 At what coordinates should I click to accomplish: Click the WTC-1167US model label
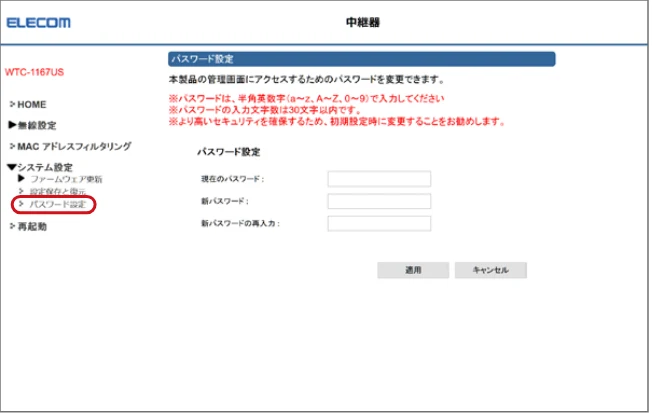[x=35, y=72]
